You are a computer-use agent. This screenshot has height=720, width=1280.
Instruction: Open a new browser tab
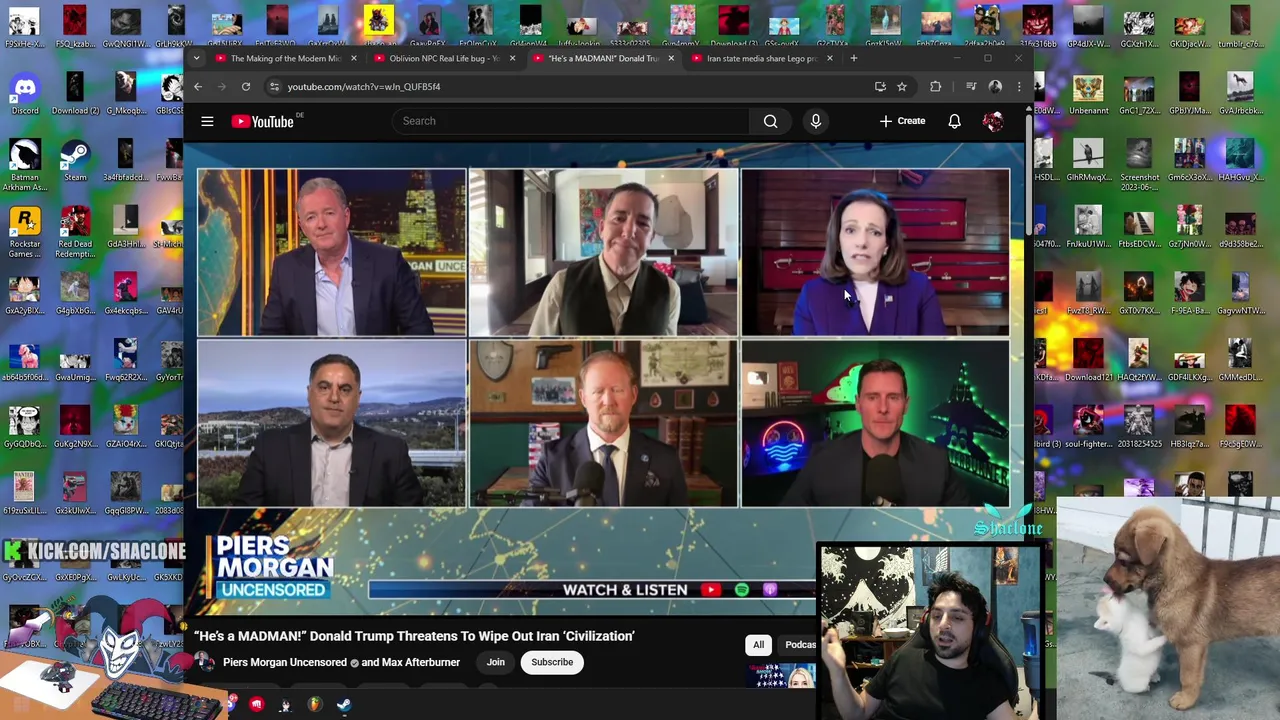point(853,58)
